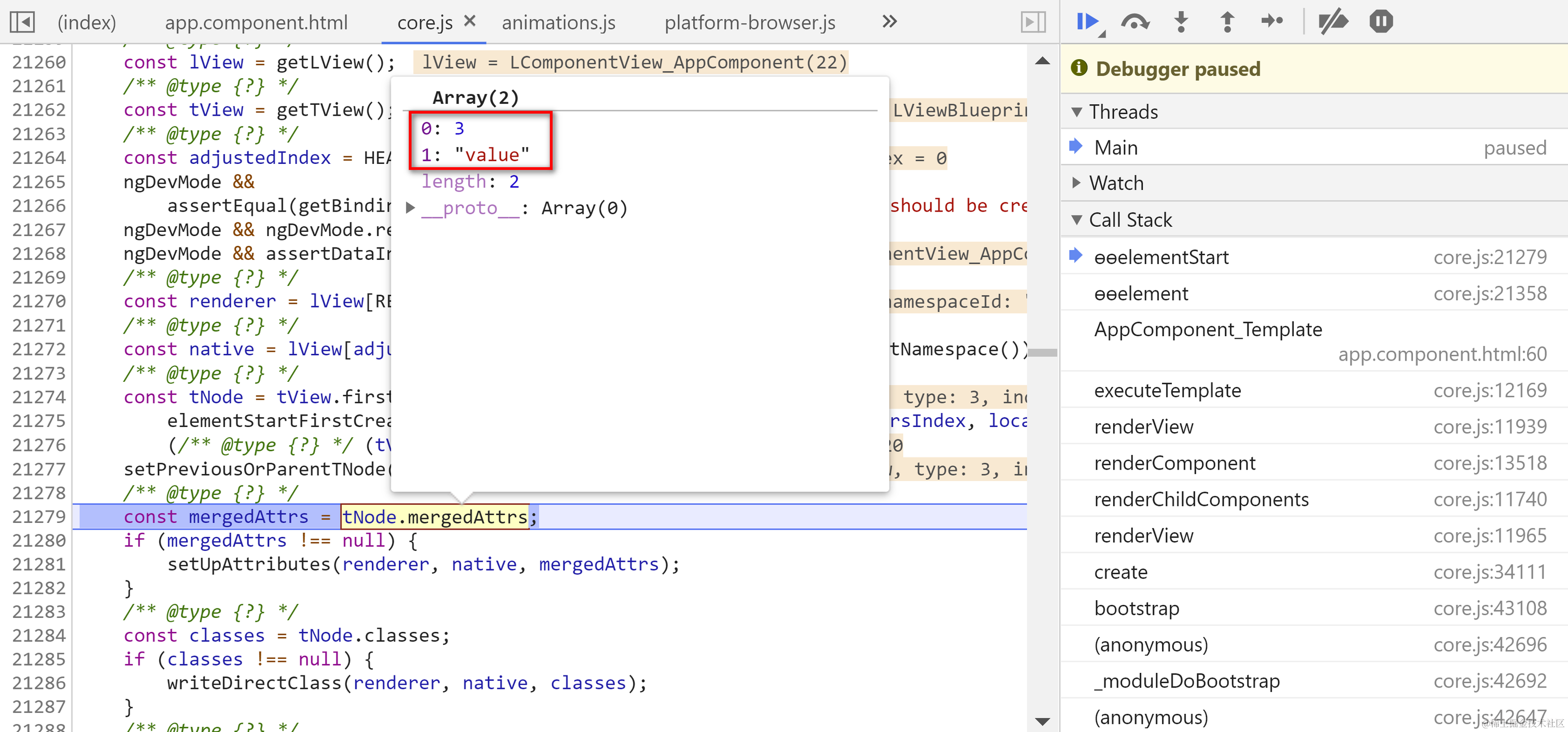
Task: Jump to the bootstrap stack frame
Action: pyautogui.click(x=1137, y=609)
